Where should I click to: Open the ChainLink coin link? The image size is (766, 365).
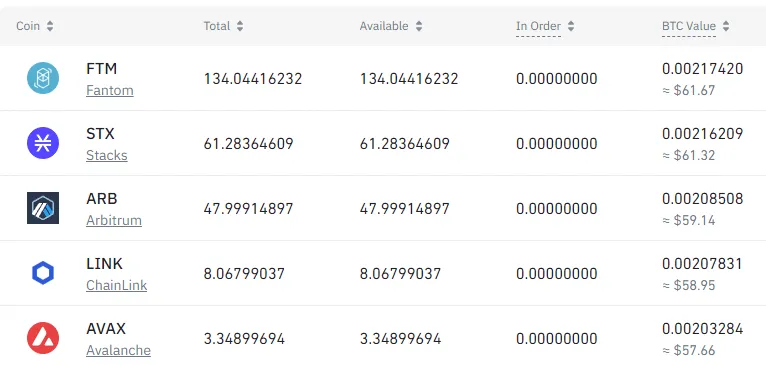(116, 285)
